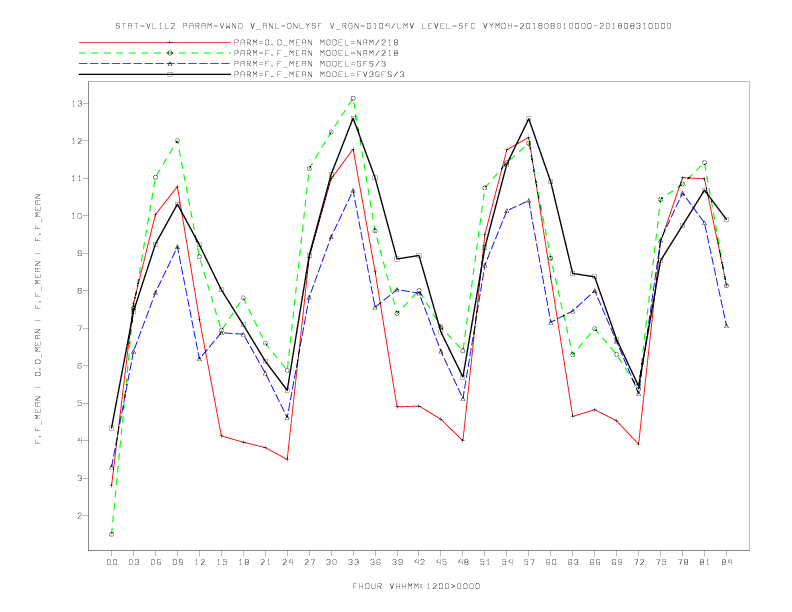Click x-axis tick label 75

click(x=661, y=562)
